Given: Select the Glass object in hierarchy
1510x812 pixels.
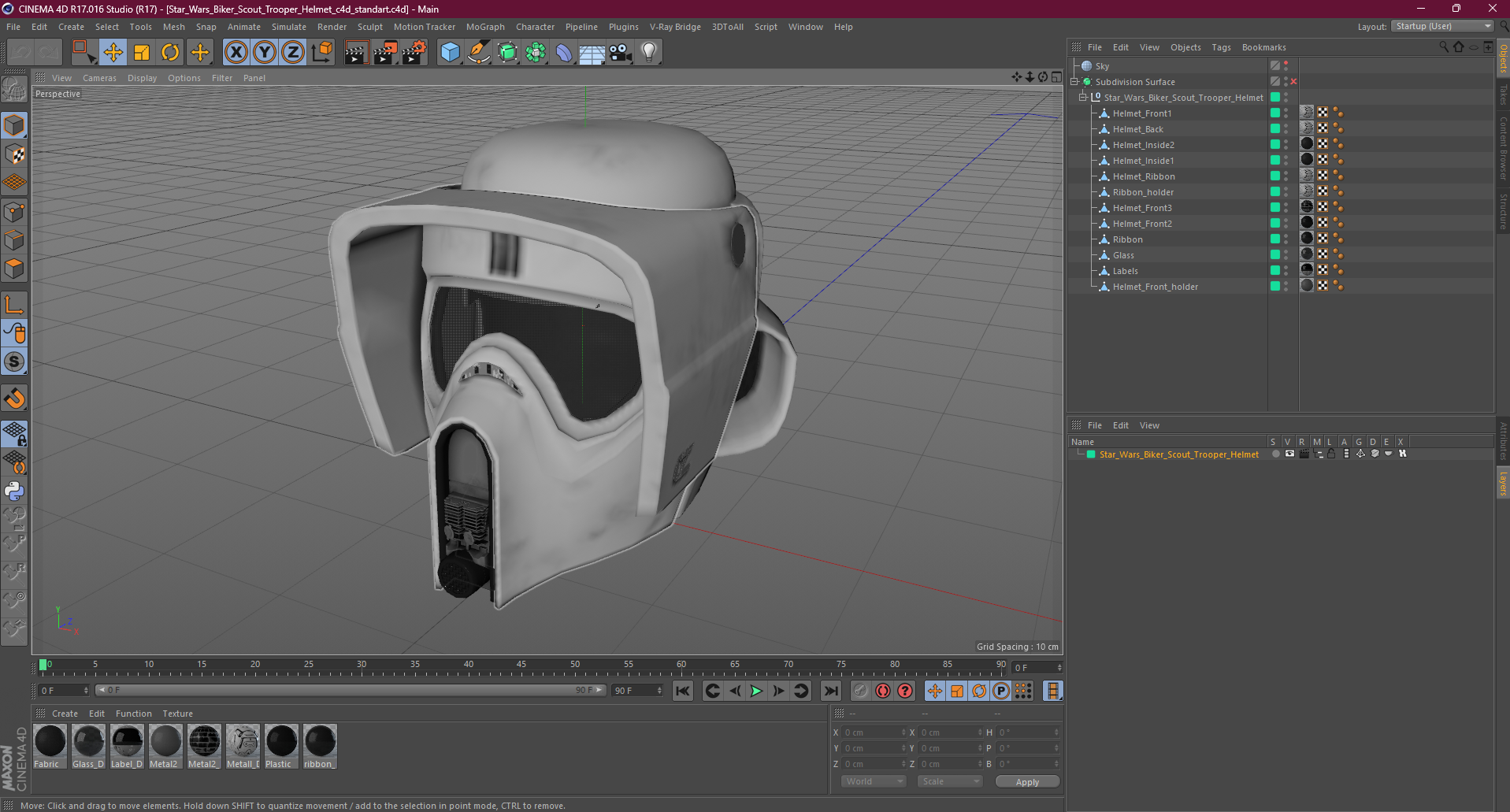Looking at the screenshot, I should [x=1123, y=255].
